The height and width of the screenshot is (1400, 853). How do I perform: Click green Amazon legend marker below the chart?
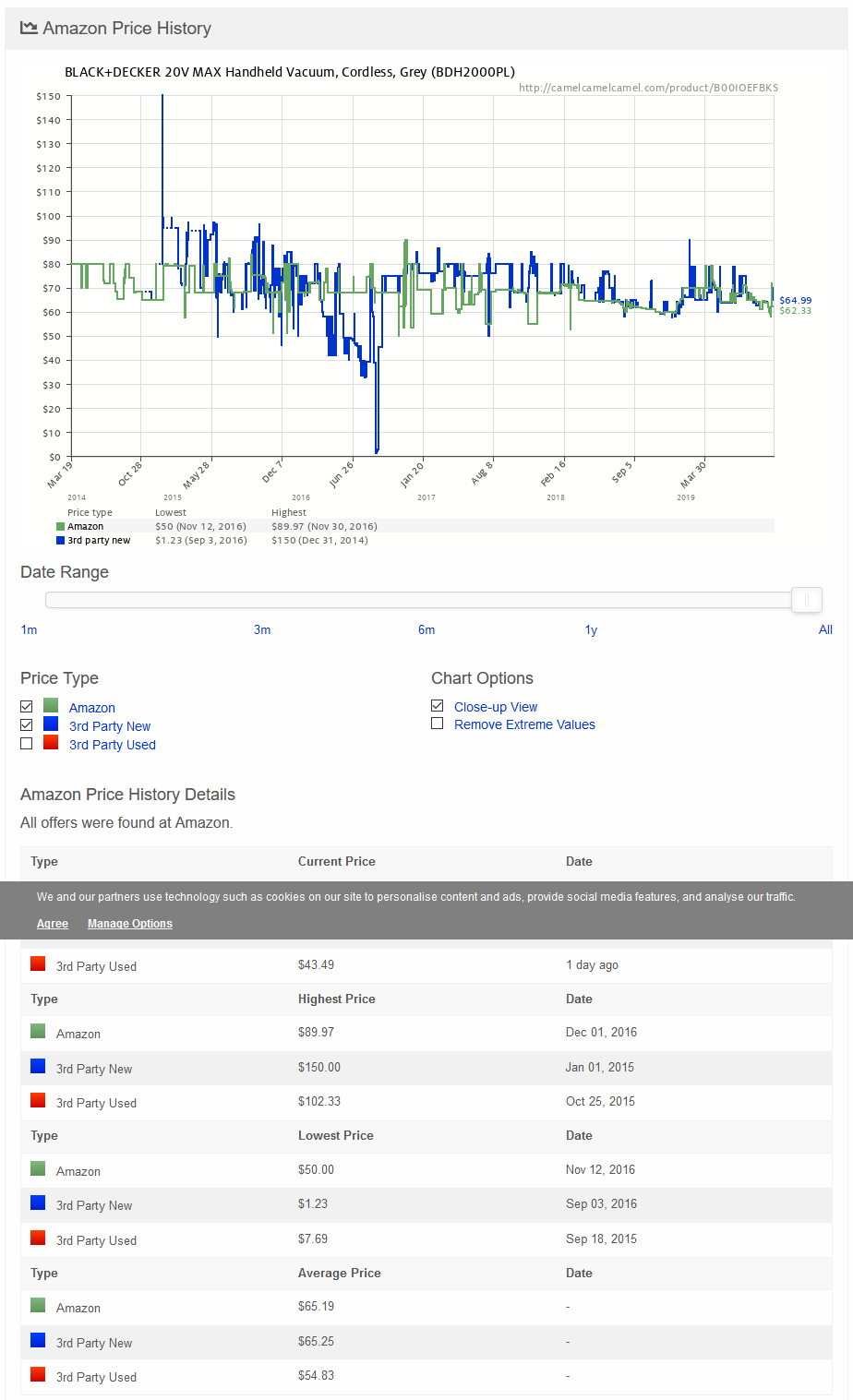tap(61, 527)
